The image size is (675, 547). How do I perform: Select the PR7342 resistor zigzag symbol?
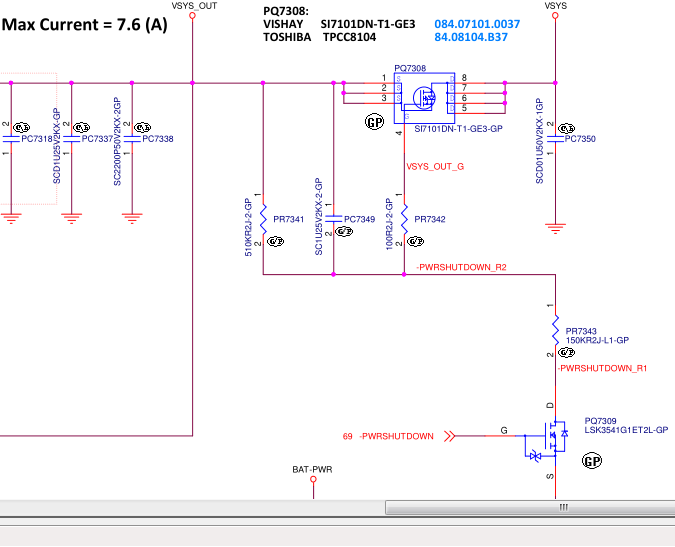(404, 218)
